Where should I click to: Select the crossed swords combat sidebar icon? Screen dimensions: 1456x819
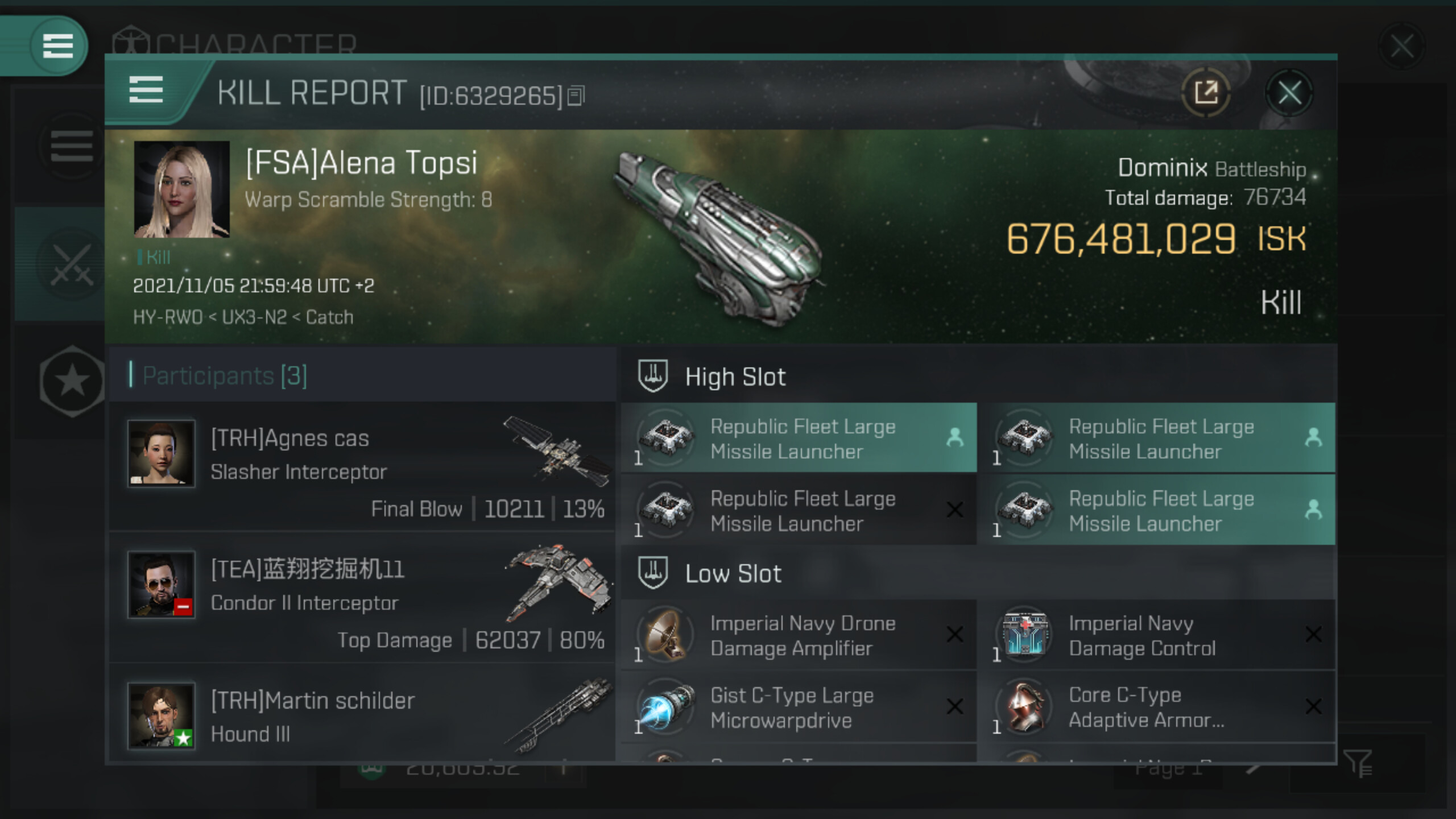[x=71, y=264]
